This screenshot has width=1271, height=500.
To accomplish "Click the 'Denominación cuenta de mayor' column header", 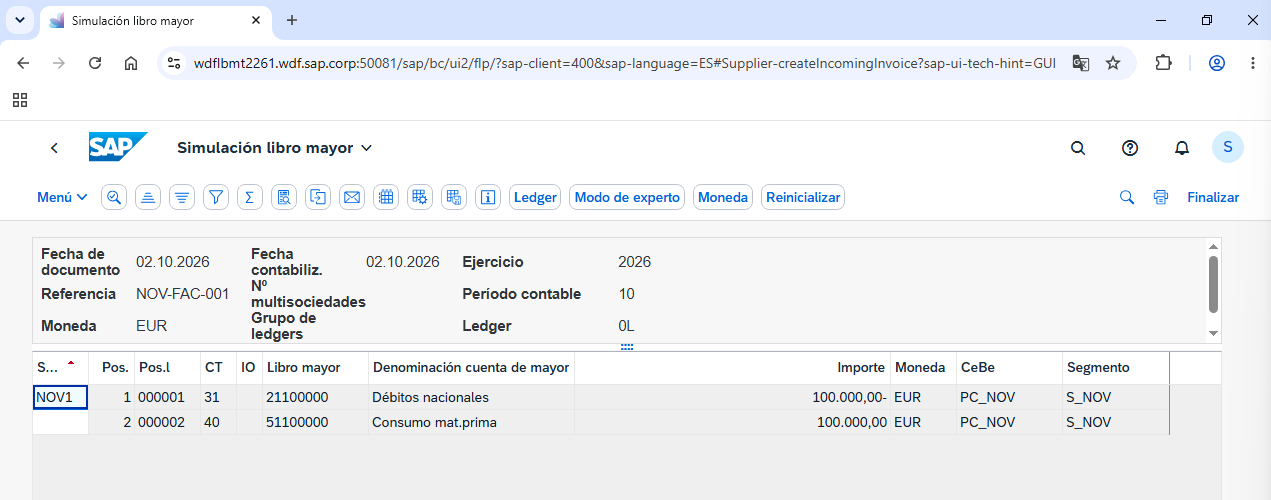I will click(x=471, y=367).
